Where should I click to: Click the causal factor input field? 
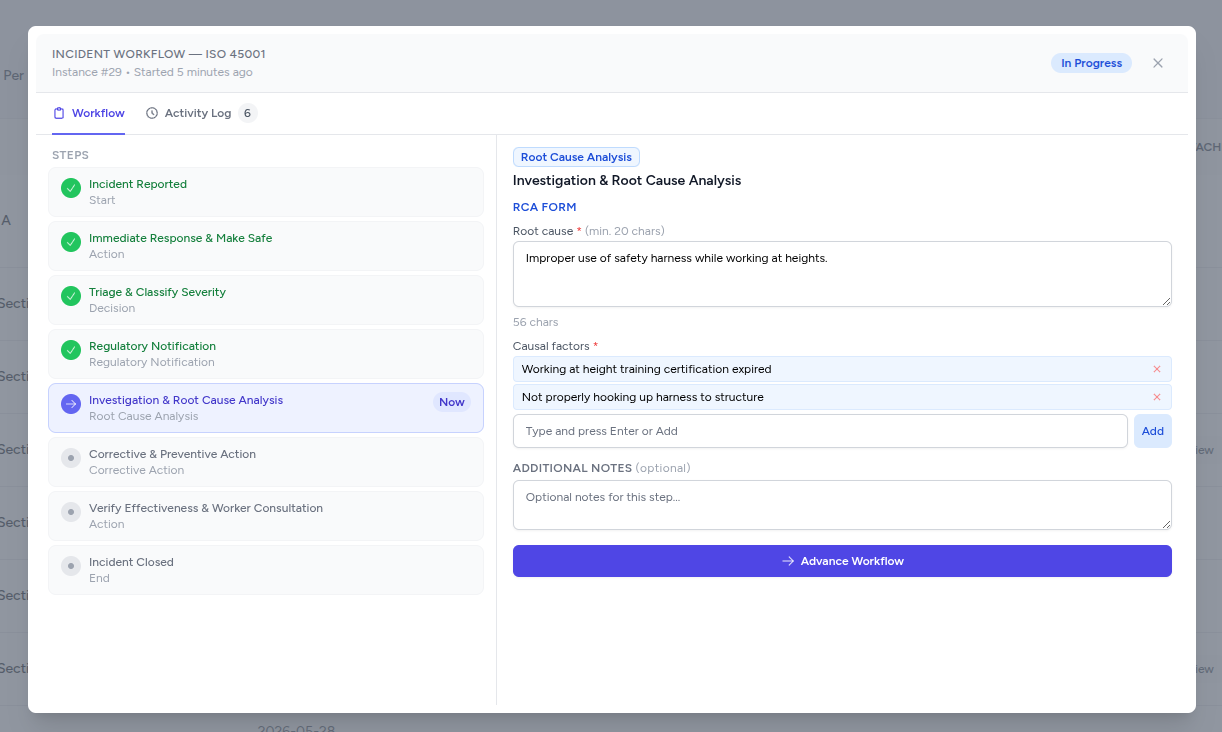pyautogui.click(x=820, y=431)
